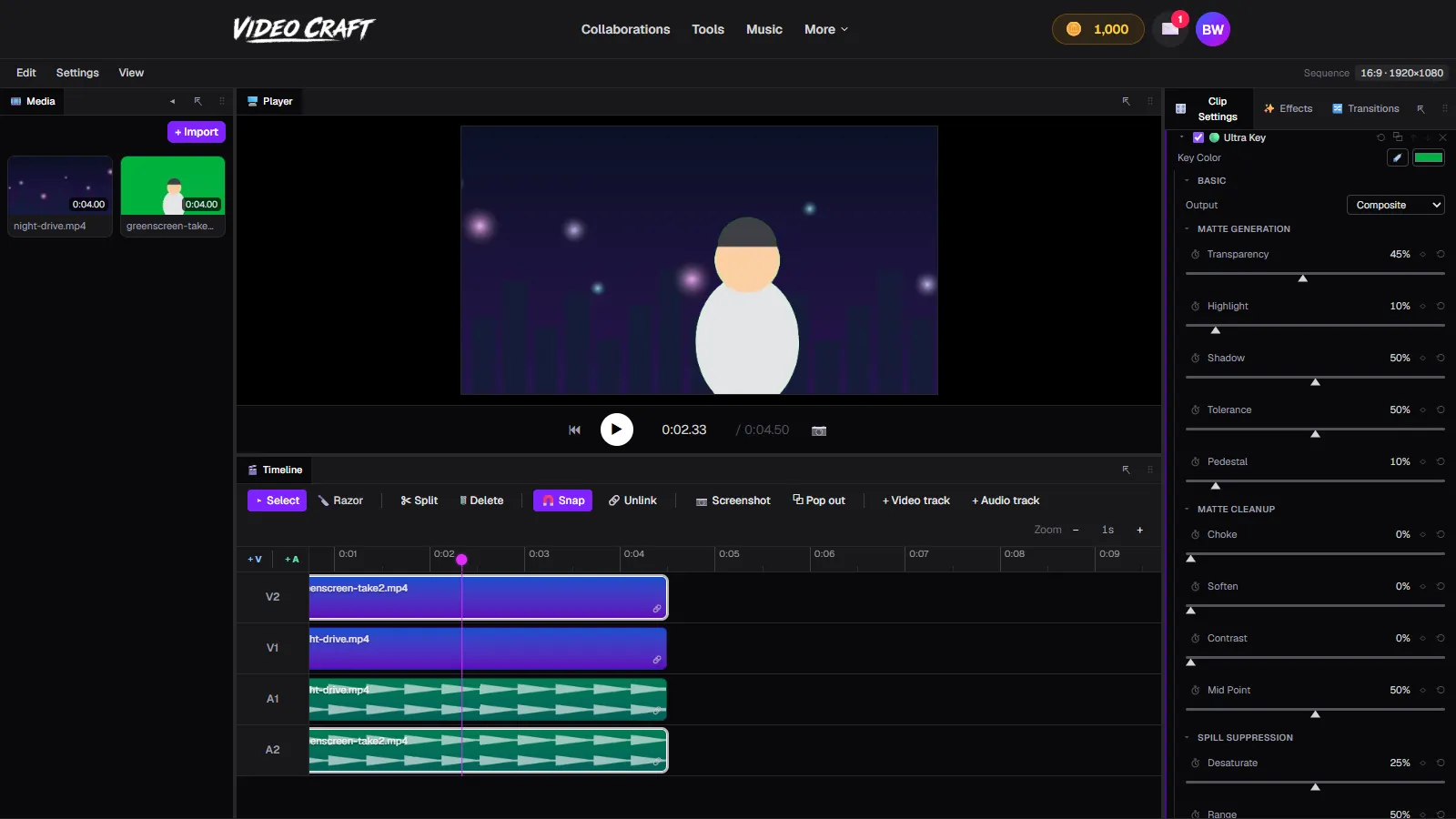The height and width of the screenshot is (819, 1456).
Task: Open the Settings menu
Action: (x=77, y=73)
